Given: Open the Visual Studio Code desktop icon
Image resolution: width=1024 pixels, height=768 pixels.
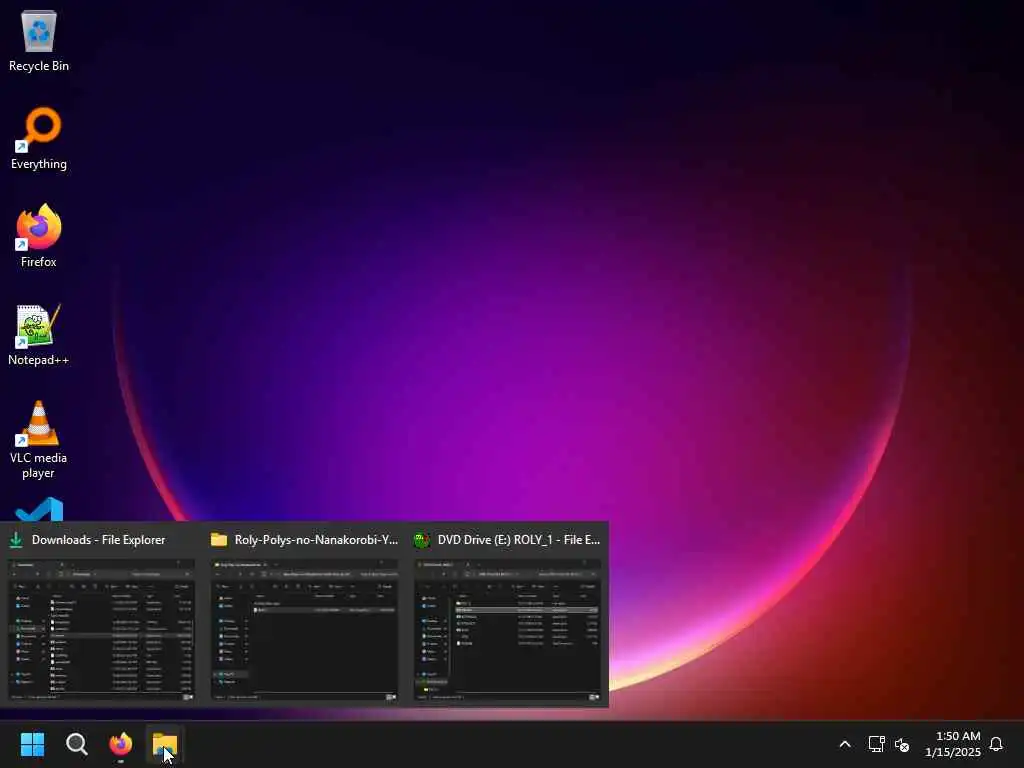Looking at the screenshot, I should pos(39,510).
